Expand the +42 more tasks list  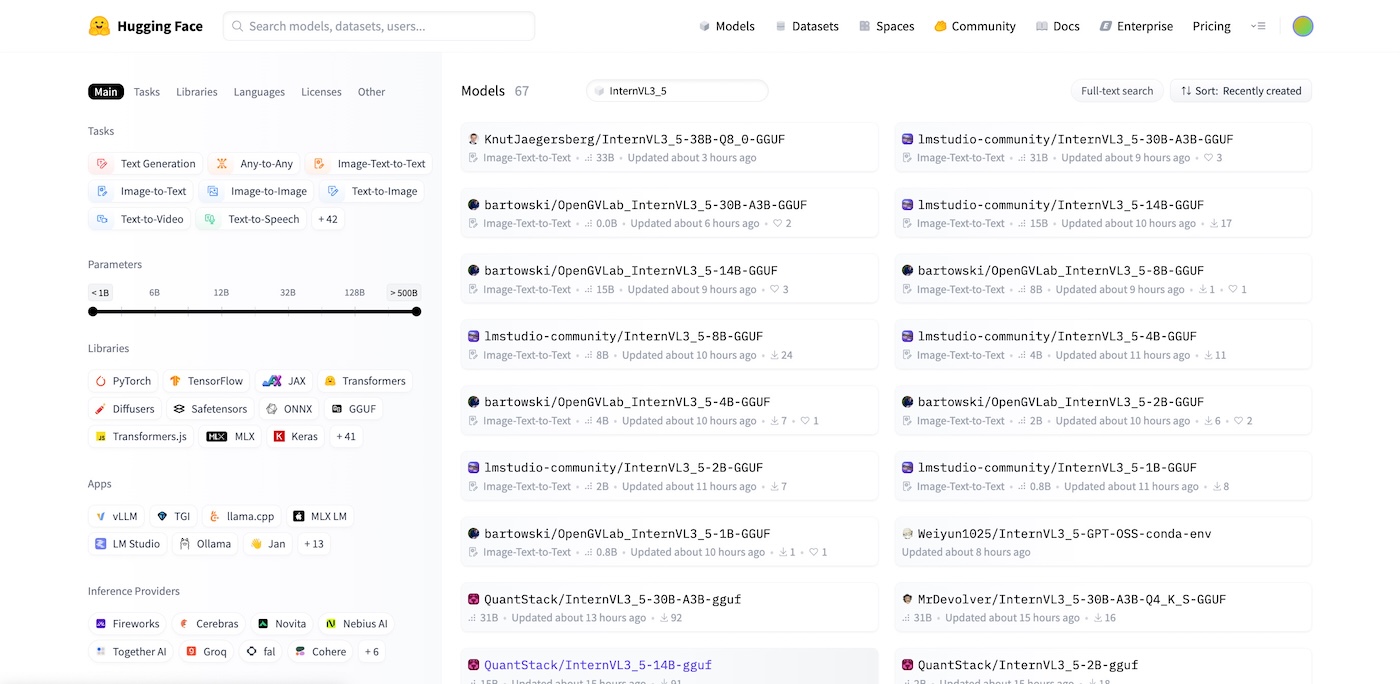pyautogui.click(x=328, y=219)
